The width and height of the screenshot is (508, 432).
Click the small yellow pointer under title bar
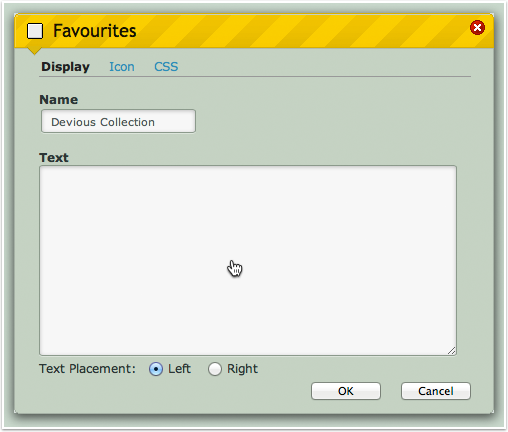[34, 51]
